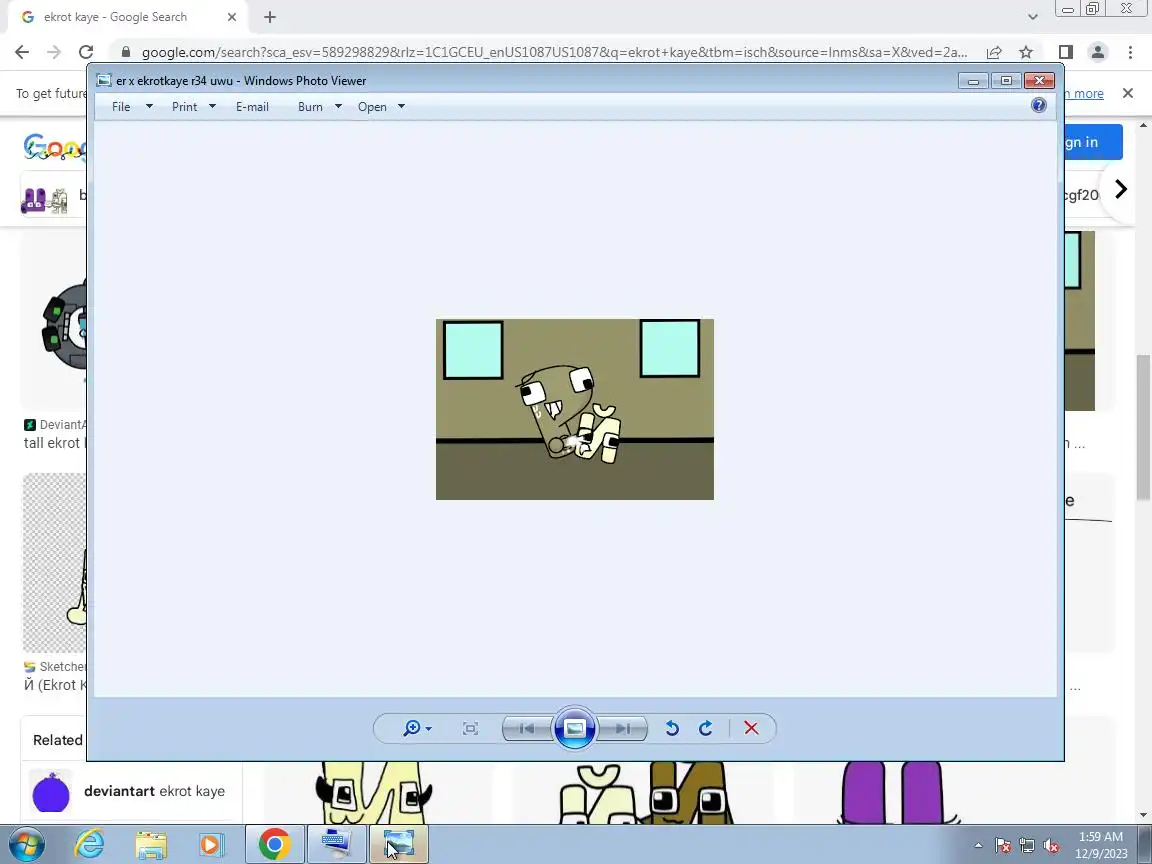Screen dimensions: 1152x864
Task: Click the Chrome address bar URL
Action: (x=554, y=52)
